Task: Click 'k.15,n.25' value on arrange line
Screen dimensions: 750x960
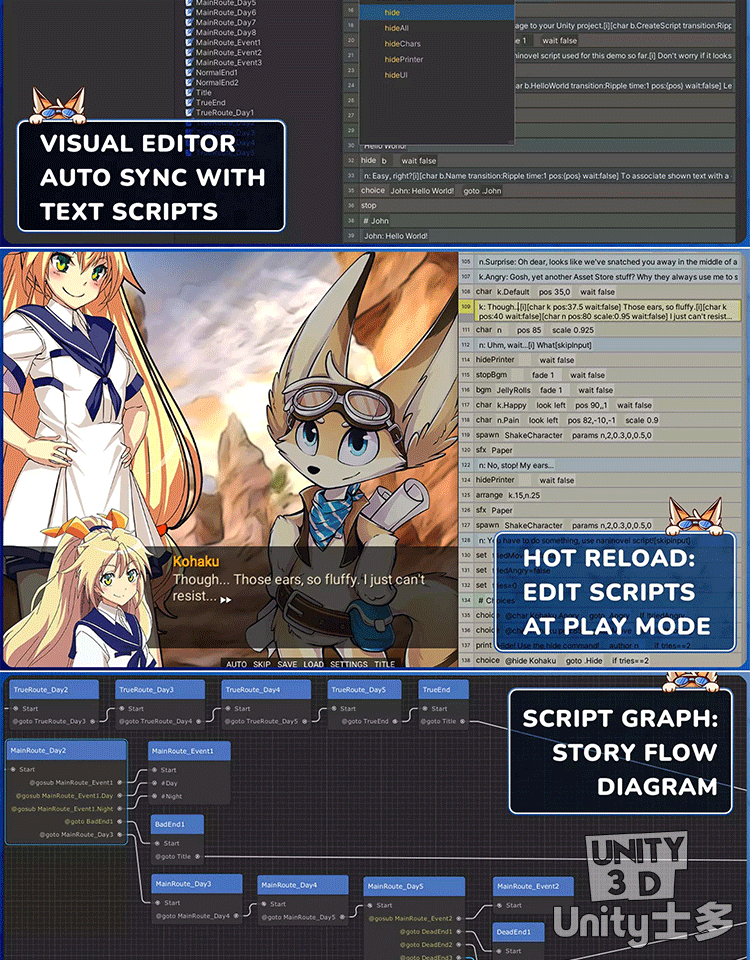Action: point(525,495)
